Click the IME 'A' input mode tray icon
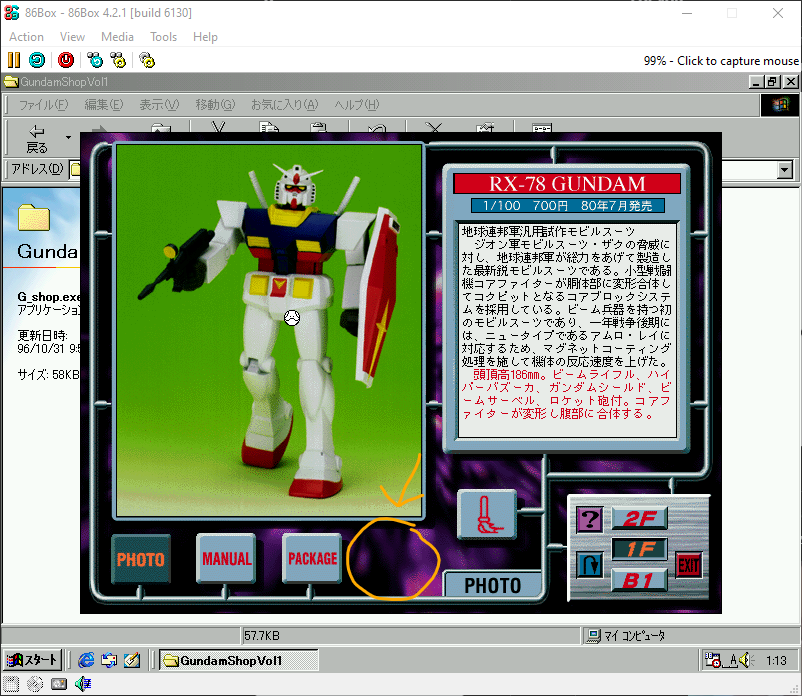The image size is (802, 696). pos(732,660)
